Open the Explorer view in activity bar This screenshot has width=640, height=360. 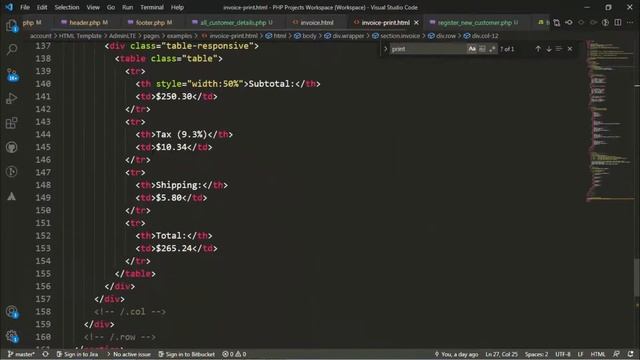click(11, 26)
